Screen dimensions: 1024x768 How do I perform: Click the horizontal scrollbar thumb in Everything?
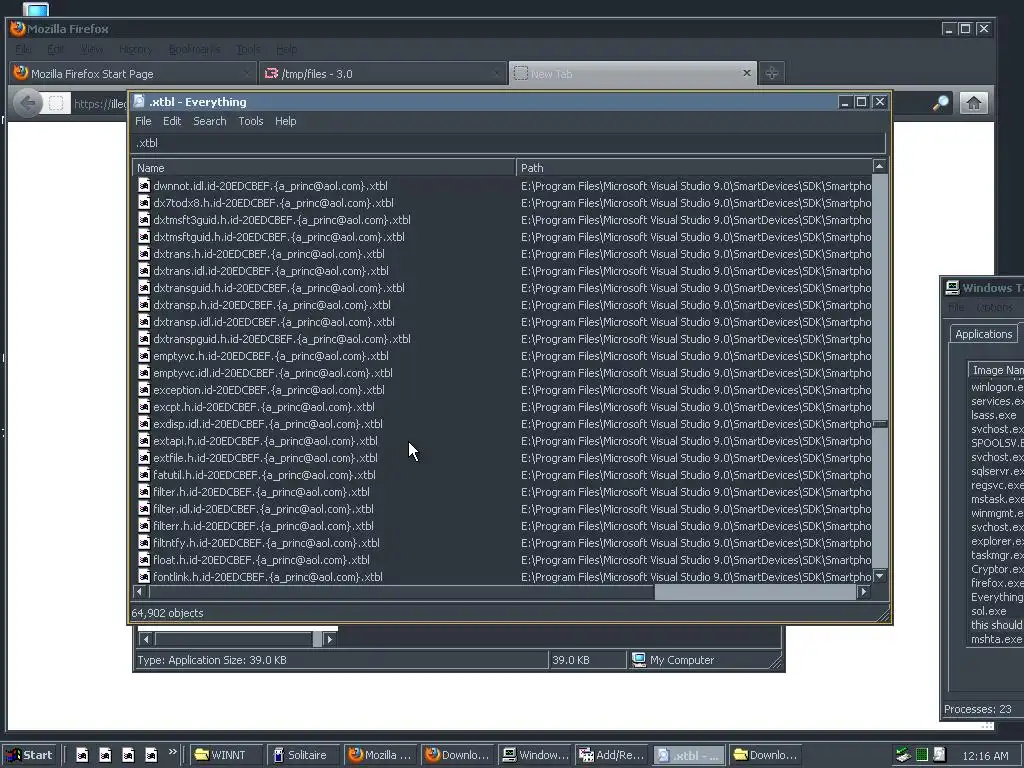(x=402, y=592)
